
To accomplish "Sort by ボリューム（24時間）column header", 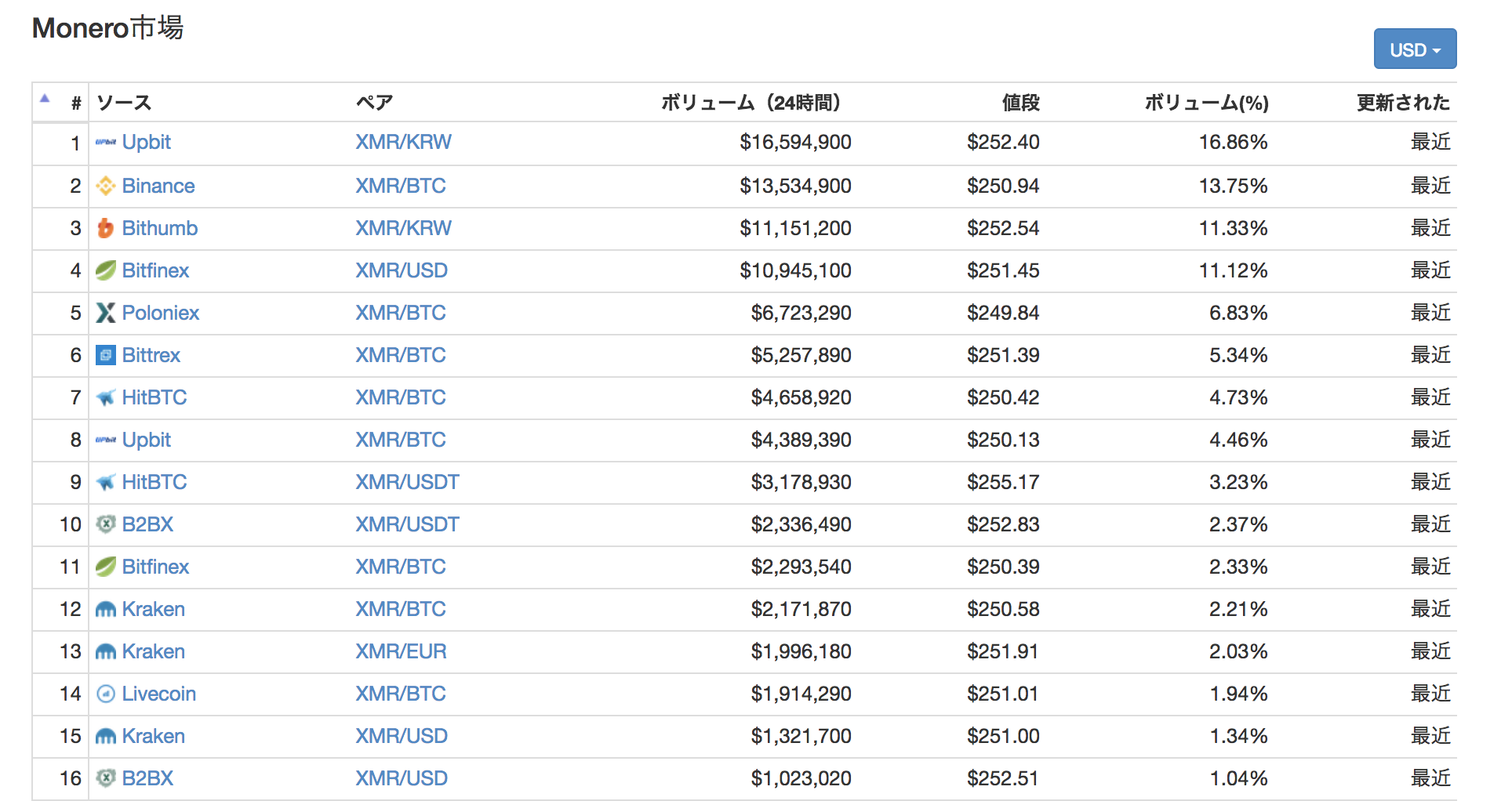I will (751, 103).
